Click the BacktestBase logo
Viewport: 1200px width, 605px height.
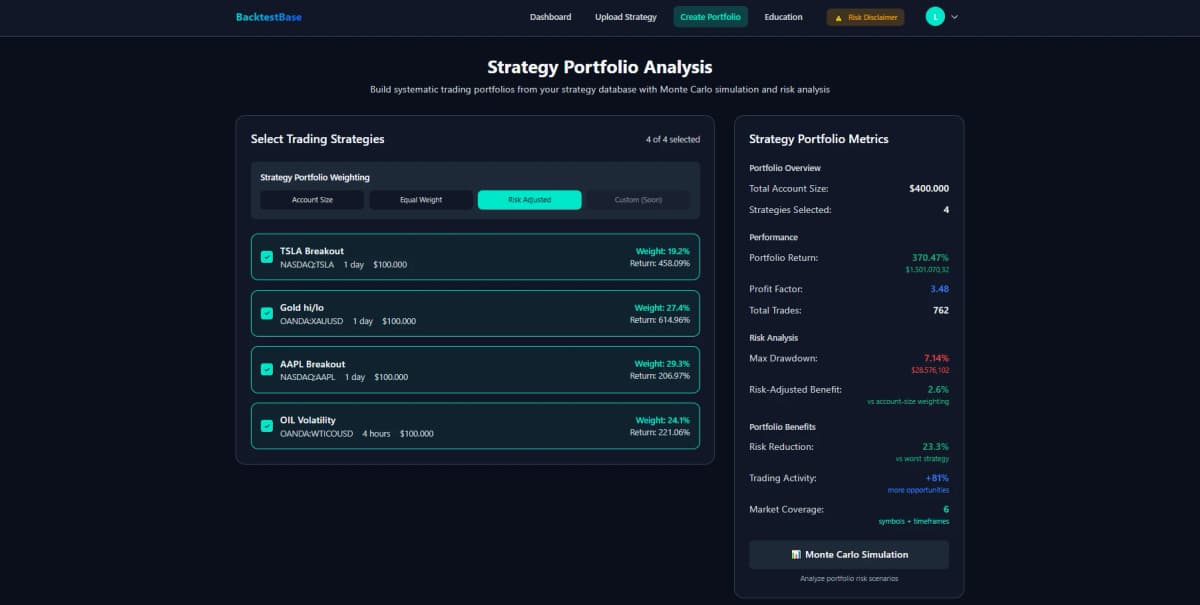267,17
